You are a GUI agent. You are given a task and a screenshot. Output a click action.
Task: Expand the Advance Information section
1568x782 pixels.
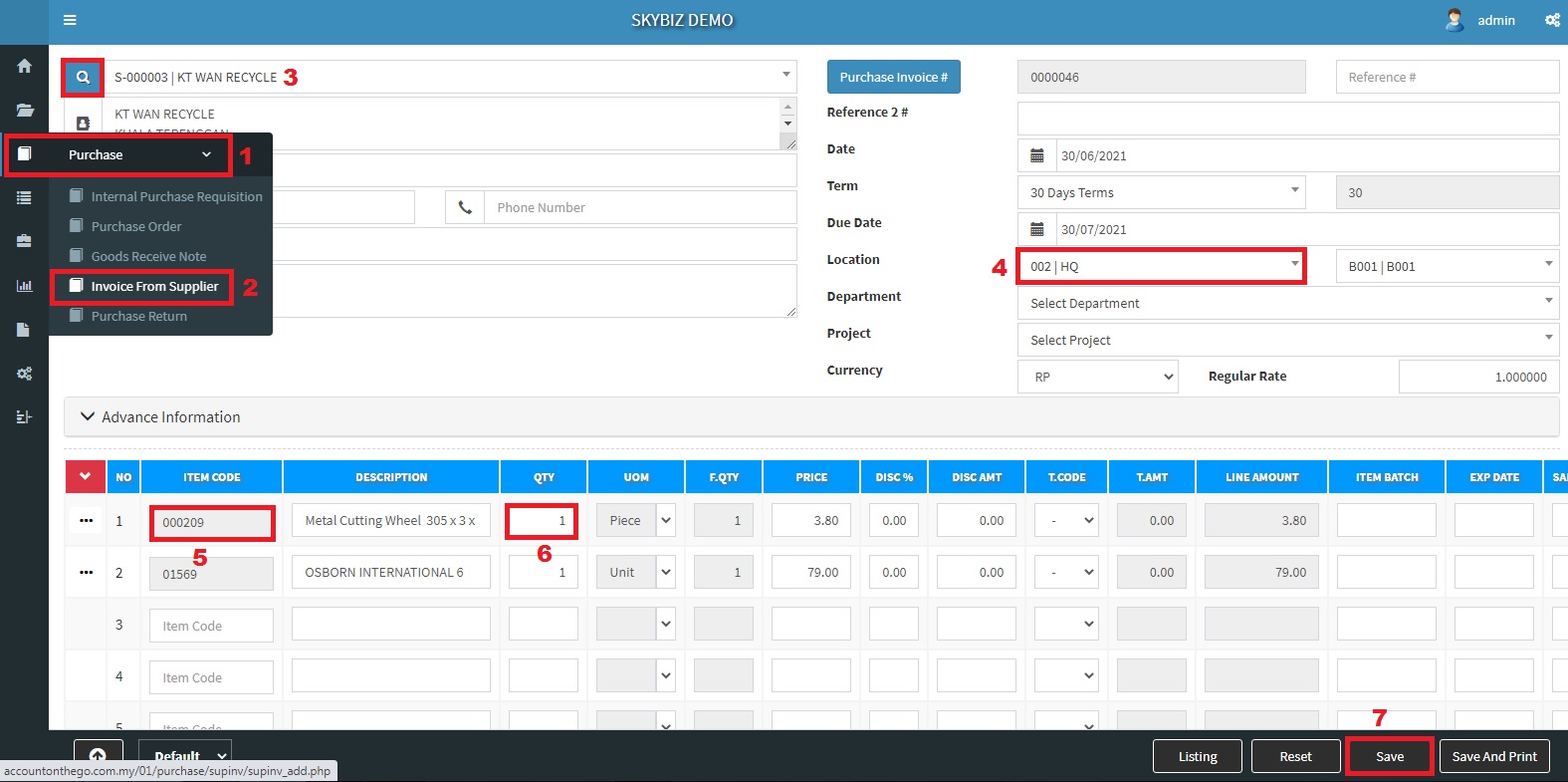click(x=160, y=416)
